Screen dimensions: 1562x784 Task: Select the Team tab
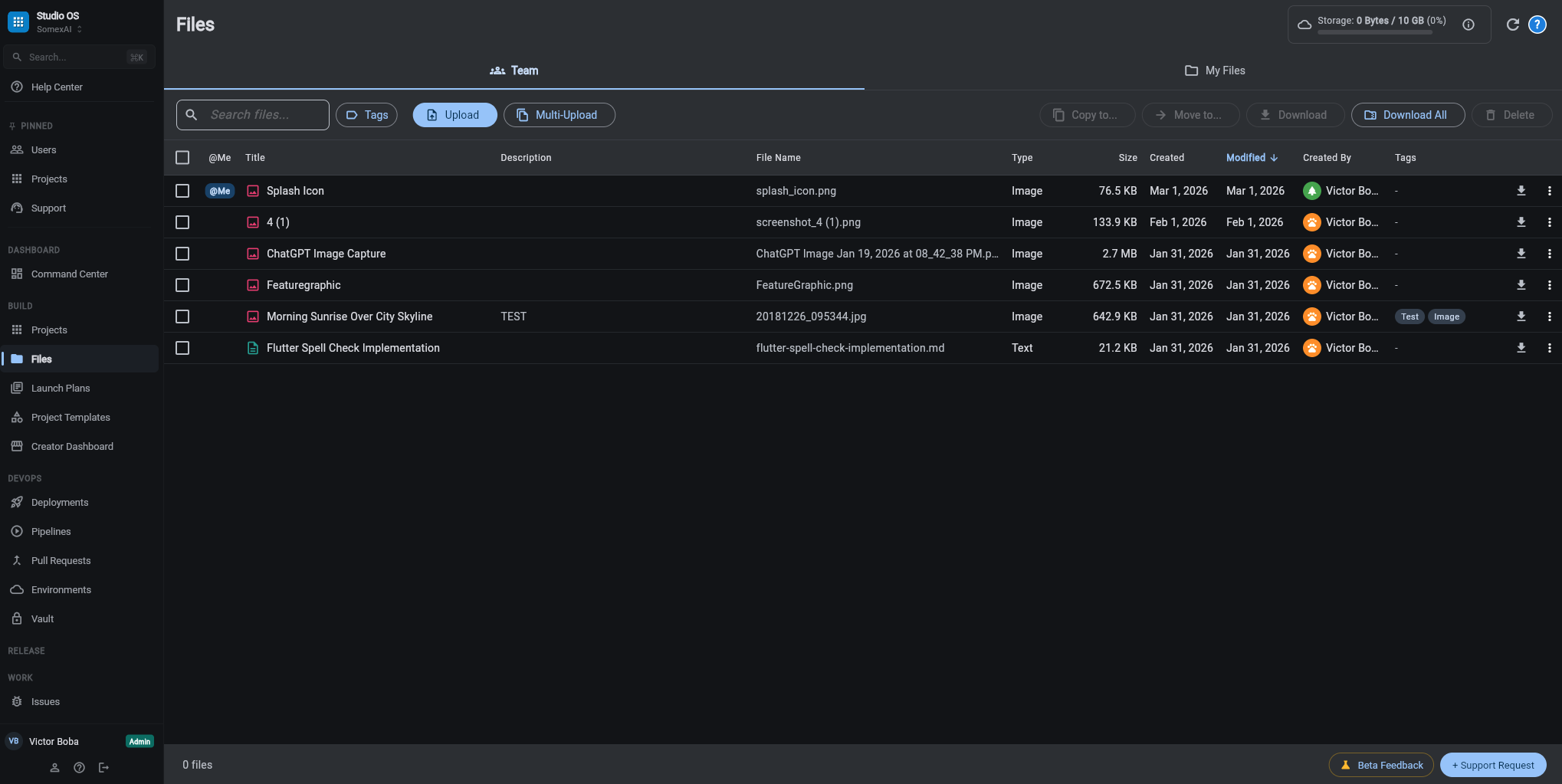(514, 70)
